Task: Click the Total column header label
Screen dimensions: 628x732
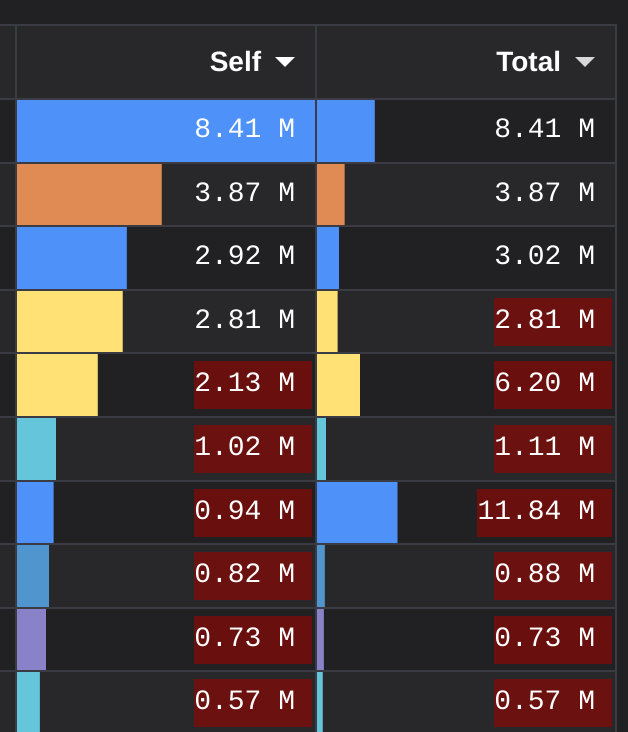Action: [x=528, y=62]
